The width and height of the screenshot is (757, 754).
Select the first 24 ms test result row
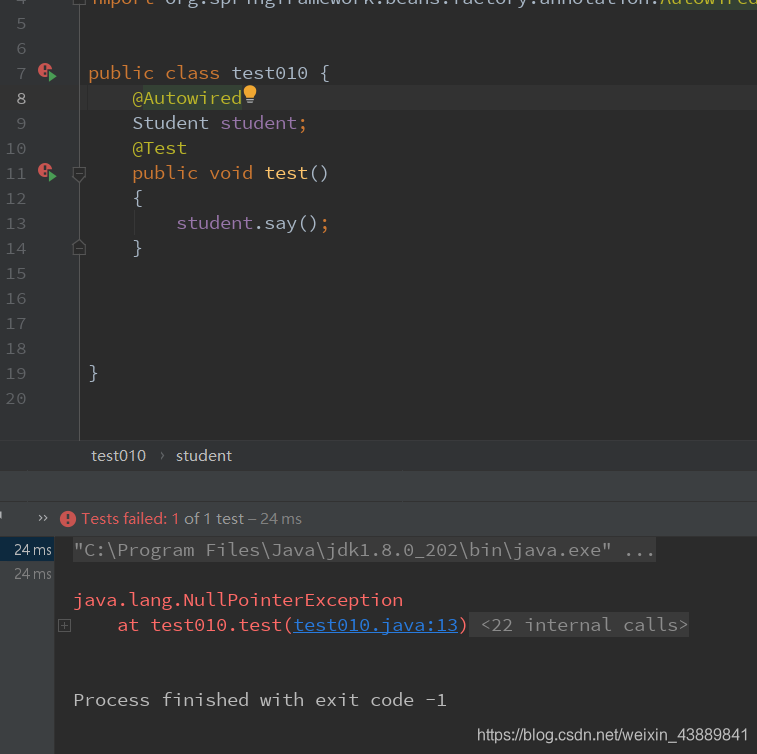[28, 549]
